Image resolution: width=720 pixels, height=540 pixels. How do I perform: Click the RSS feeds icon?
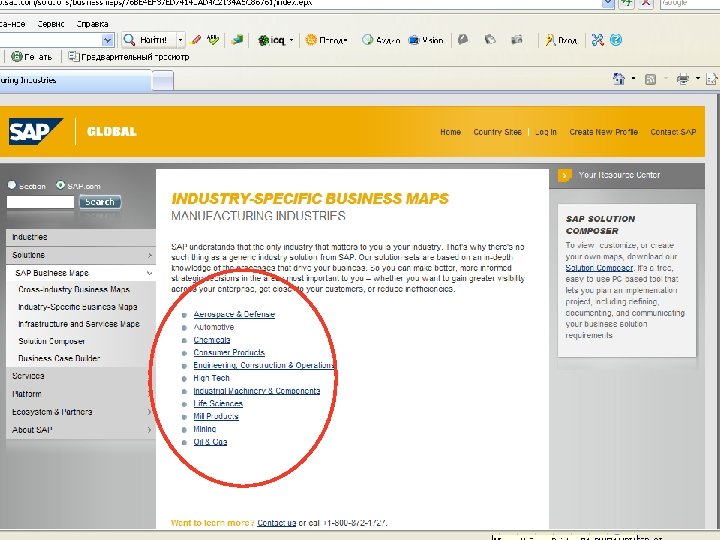click(x=650, y=79)
